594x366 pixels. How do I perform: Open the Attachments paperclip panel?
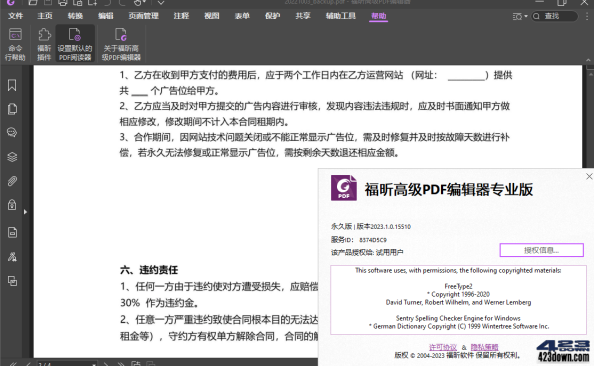coord(12,181)
